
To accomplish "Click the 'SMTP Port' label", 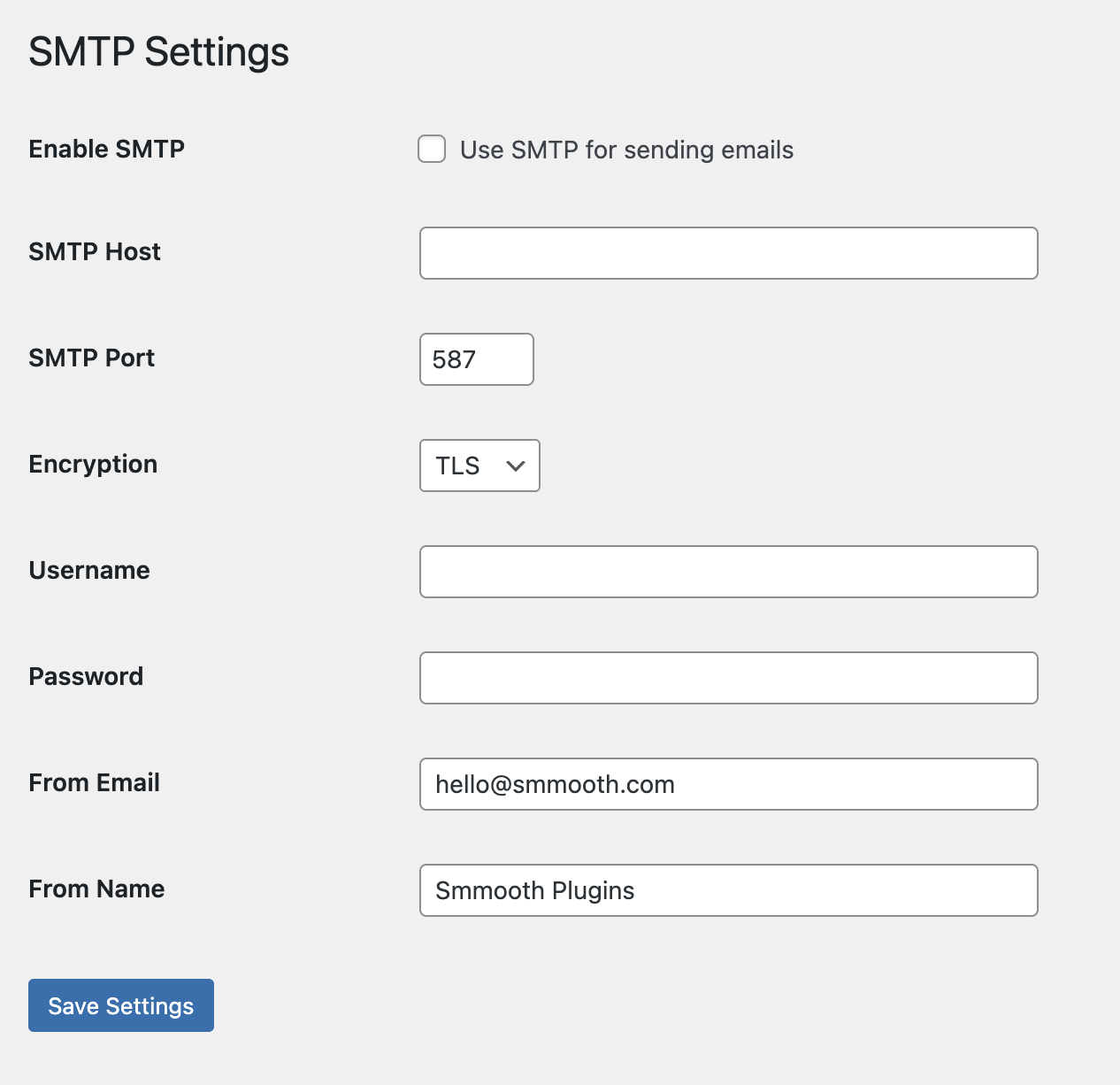I will [91, 358].
